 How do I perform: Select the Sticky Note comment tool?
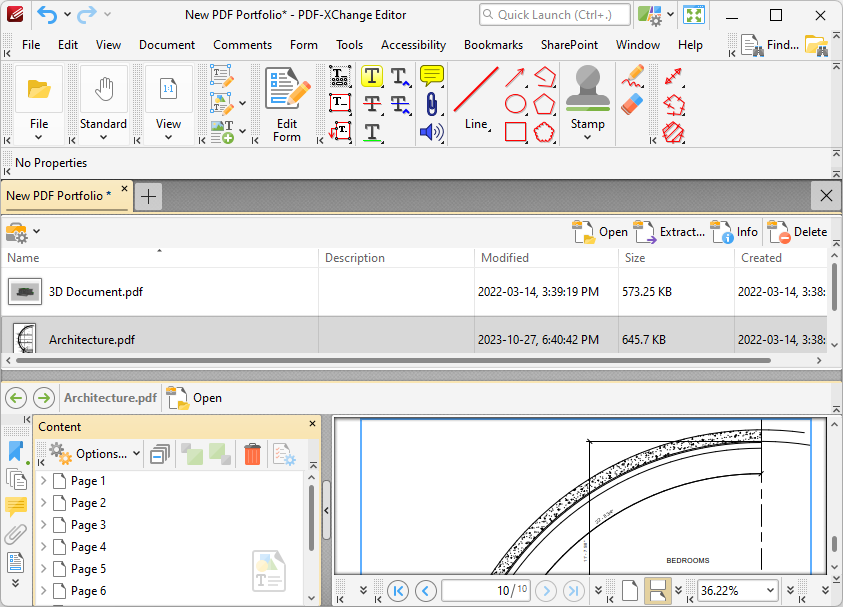pyautogui.click(x=431, y=76)
